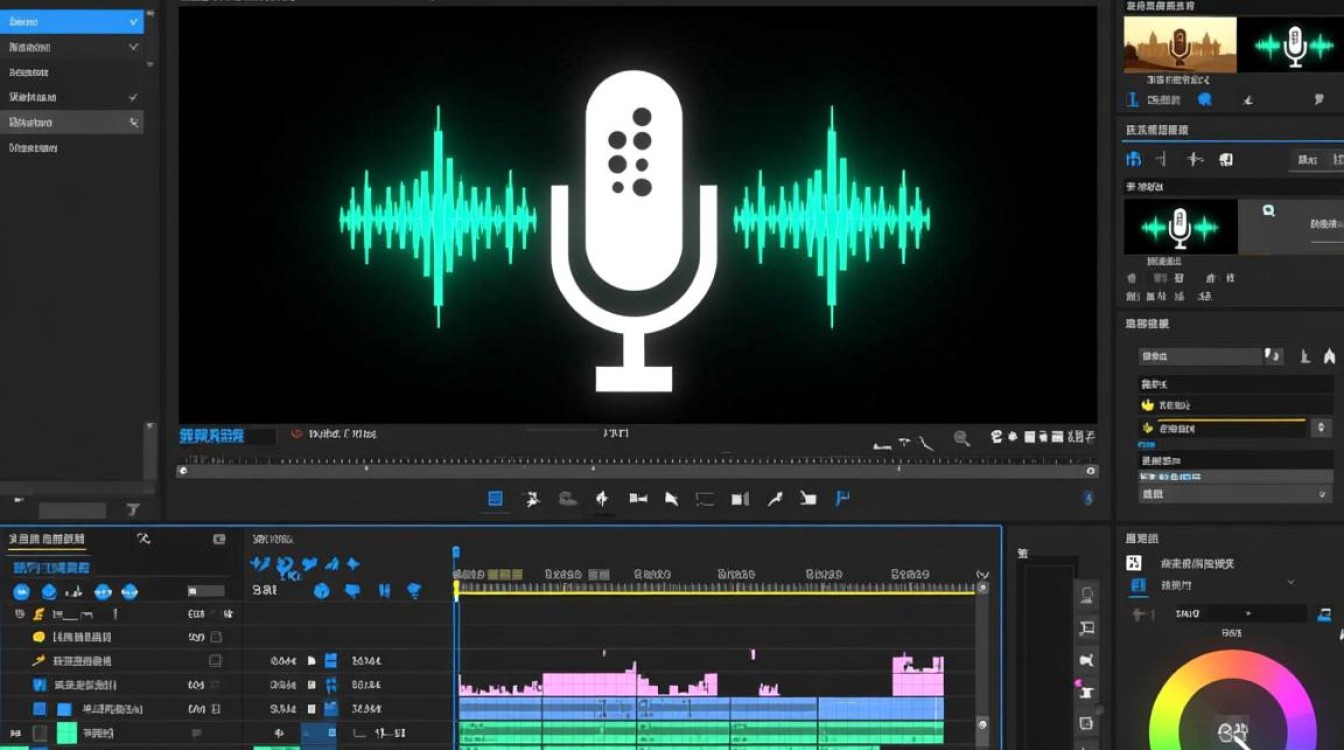The width and height of the screenshot is (1344, 750).
Task: Select the small waveform thumbnail beside the magnifier
Action: pos(1180,226)
